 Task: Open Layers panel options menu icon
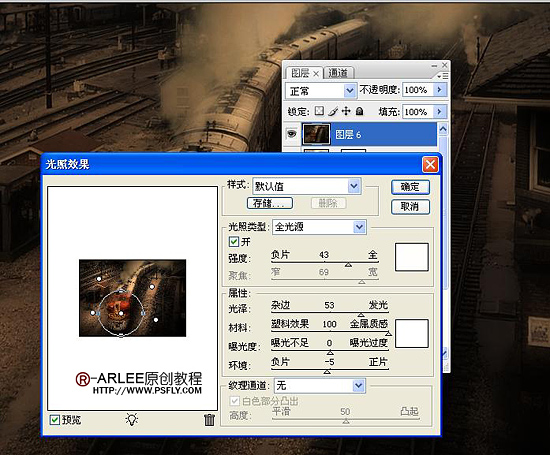(x=443, y=76)
